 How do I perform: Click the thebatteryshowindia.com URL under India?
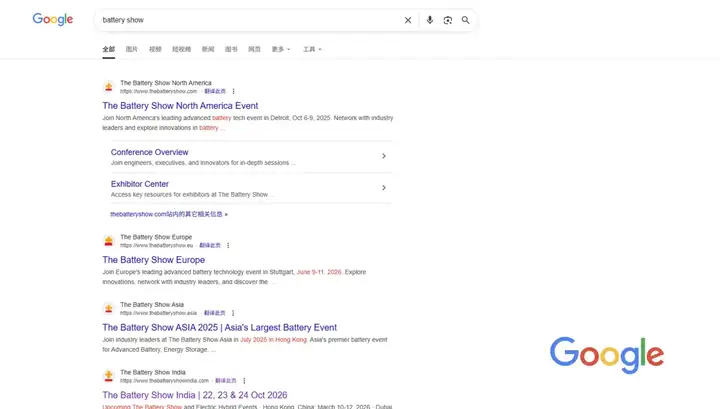tap(164, 381)
